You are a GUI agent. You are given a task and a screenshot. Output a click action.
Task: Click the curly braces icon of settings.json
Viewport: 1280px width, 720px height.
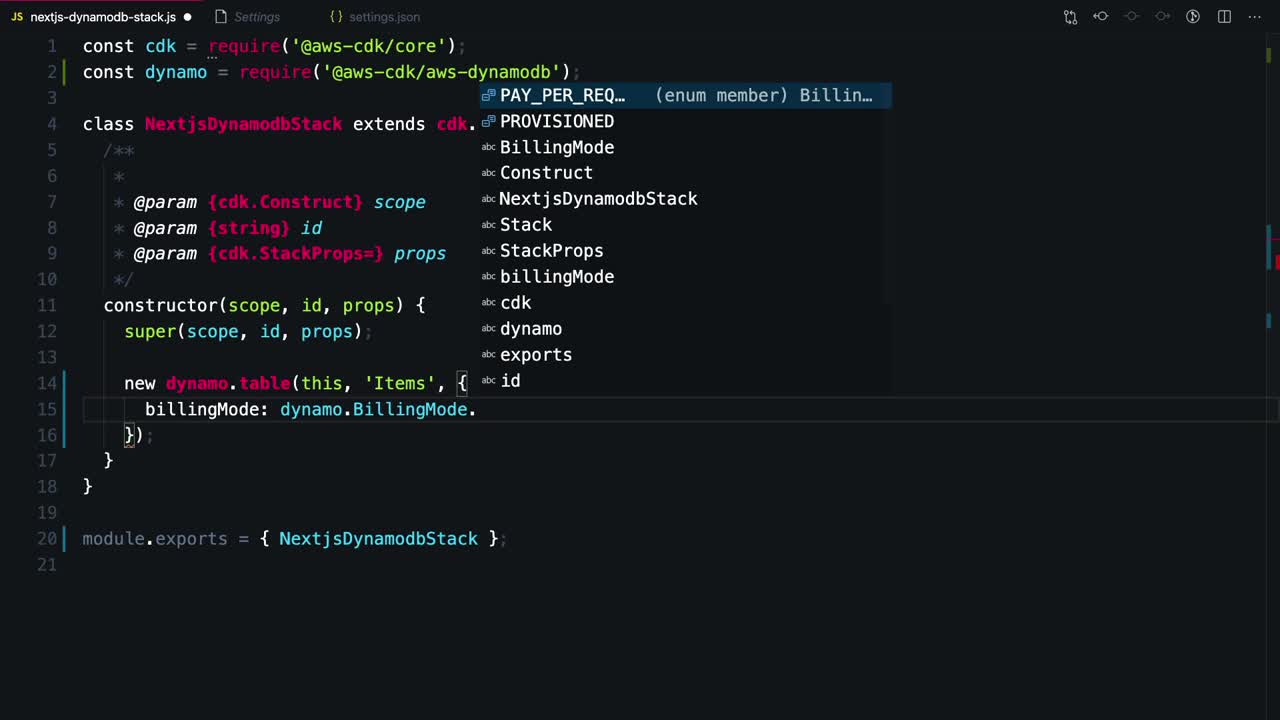pyautogui.click(x=336, y=17)
